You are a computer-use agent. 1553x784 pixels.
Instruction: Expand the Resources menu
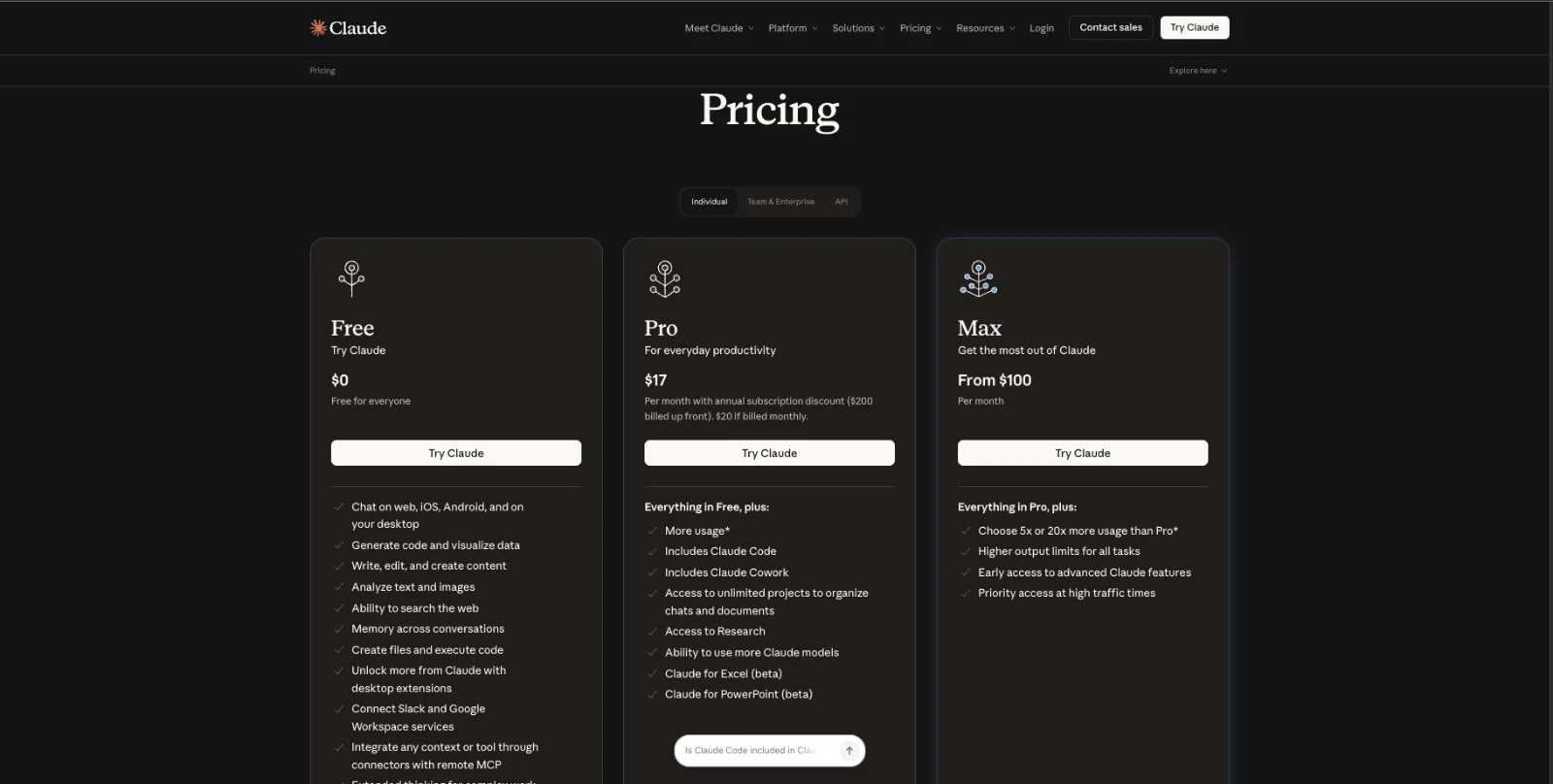point(985,28)
